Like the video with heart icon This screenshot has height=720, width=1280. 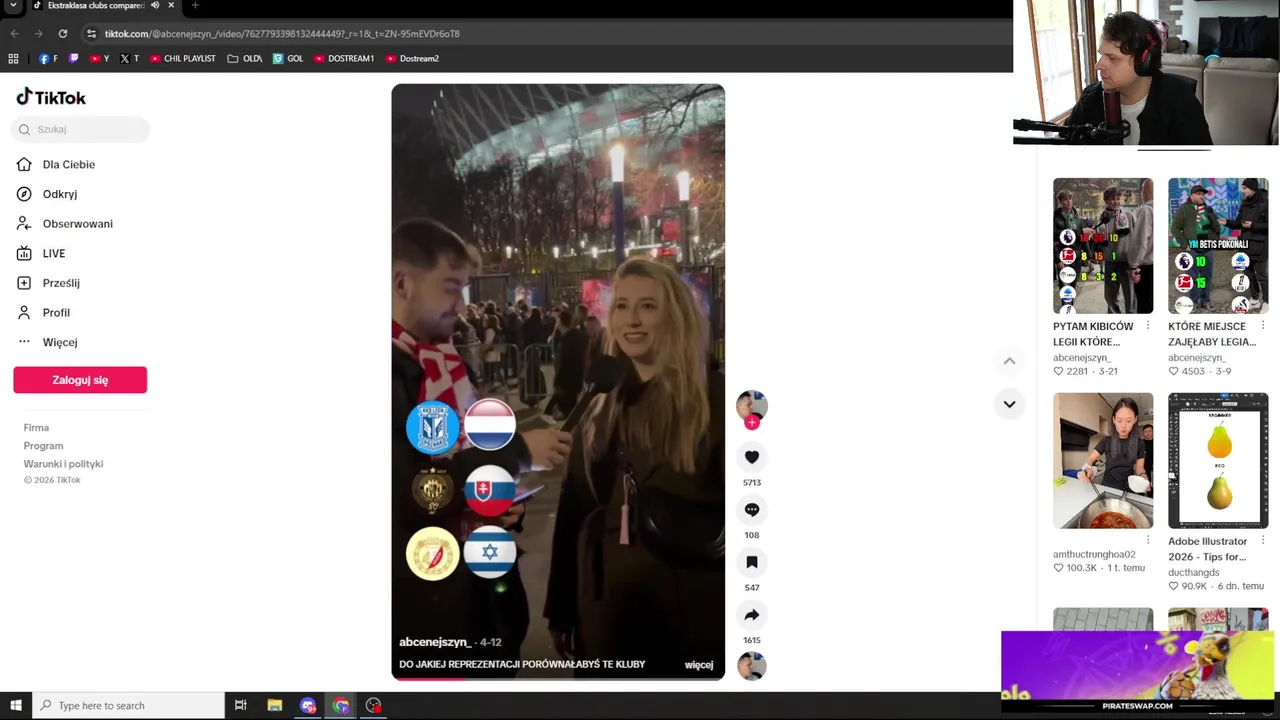click(752, 457)
